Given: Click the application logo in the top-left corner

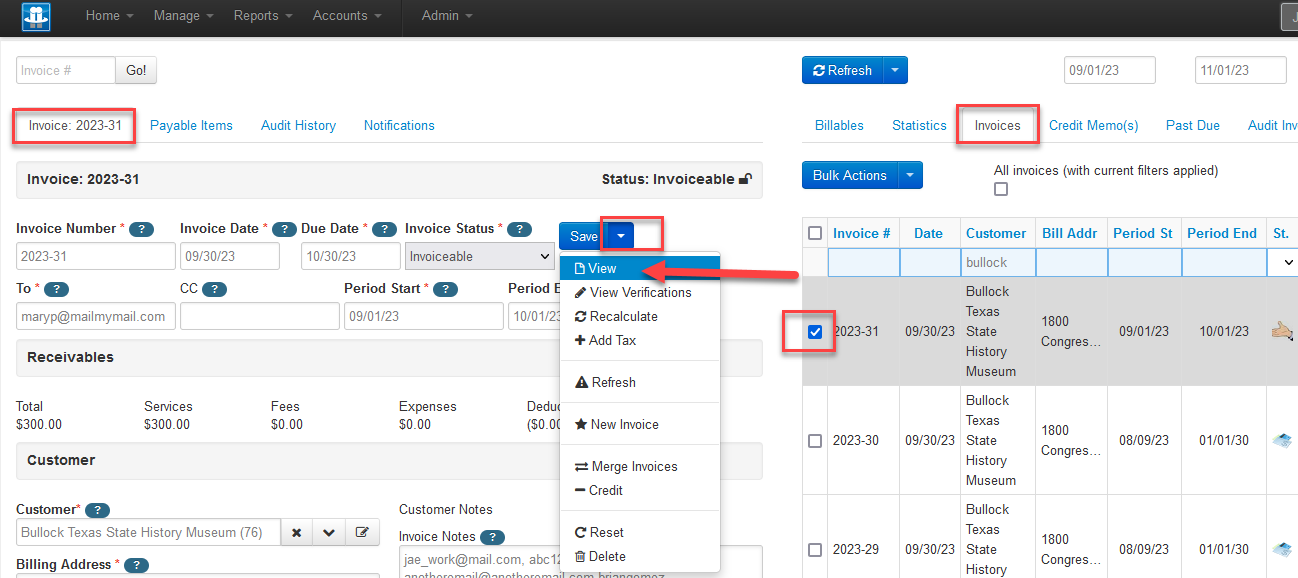Looking at the screenshot, I should [x=36, y=16].
